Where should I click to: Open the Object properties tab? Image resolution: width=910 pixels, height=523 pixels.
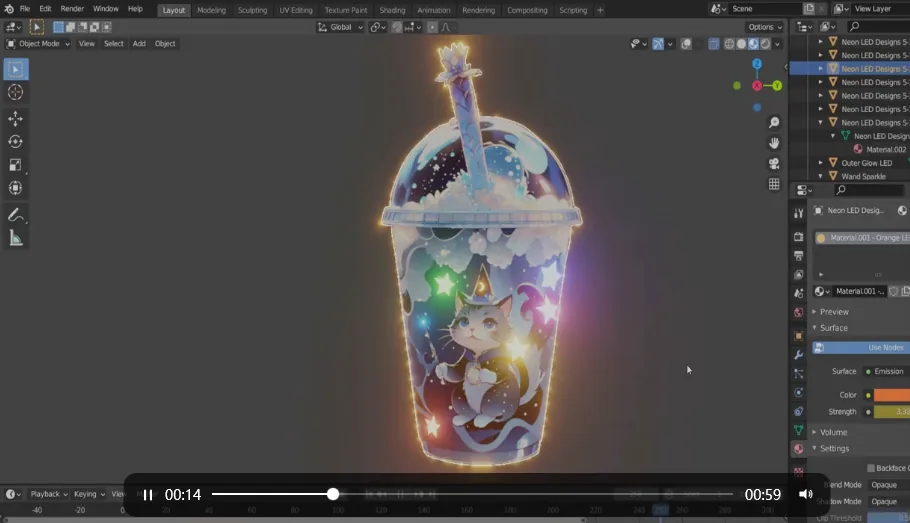[799, 336]
